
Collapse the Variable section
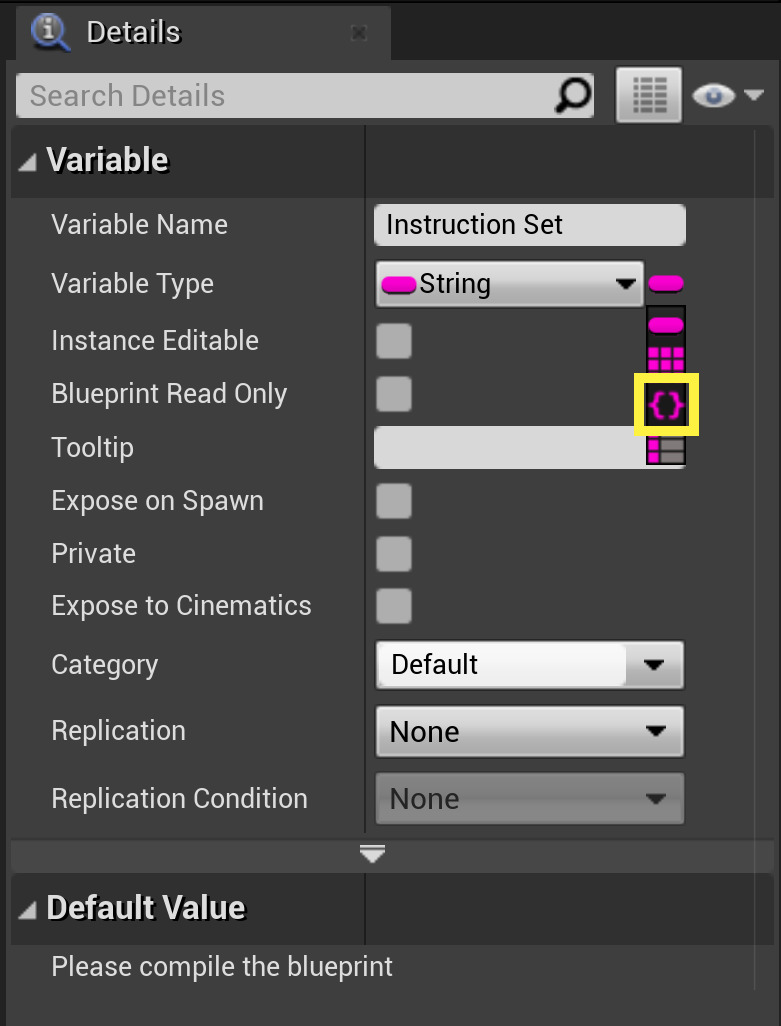28,160
